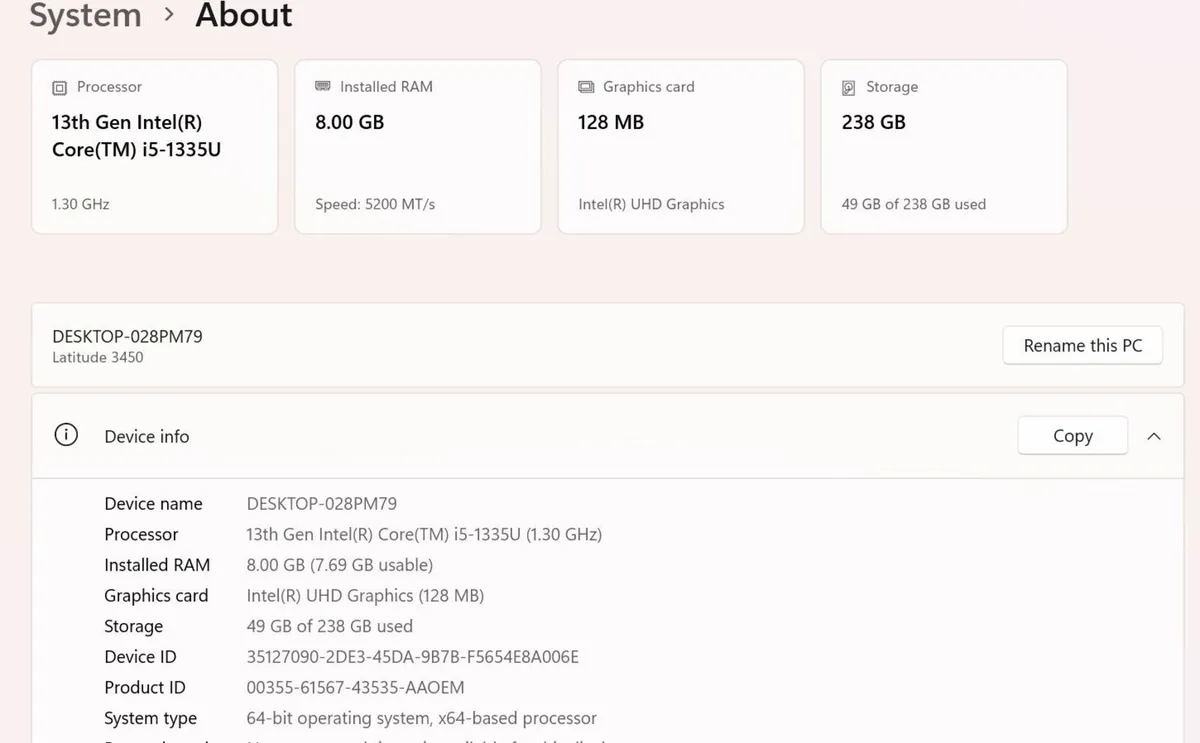Click the Storage drive icon
Screen dimensions: 1200x743
tap(849, 88)
